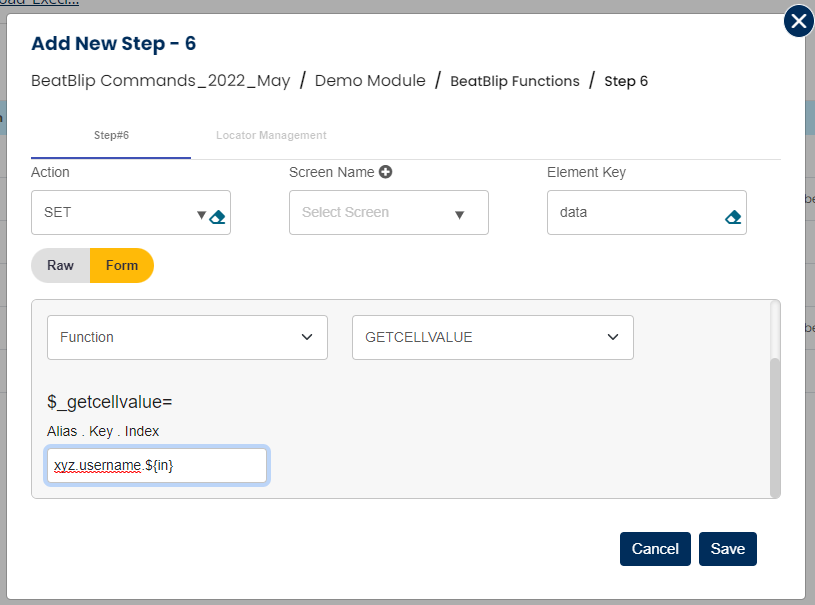Click the Cancel button
The image size is (815, 605).
[655, 549]
